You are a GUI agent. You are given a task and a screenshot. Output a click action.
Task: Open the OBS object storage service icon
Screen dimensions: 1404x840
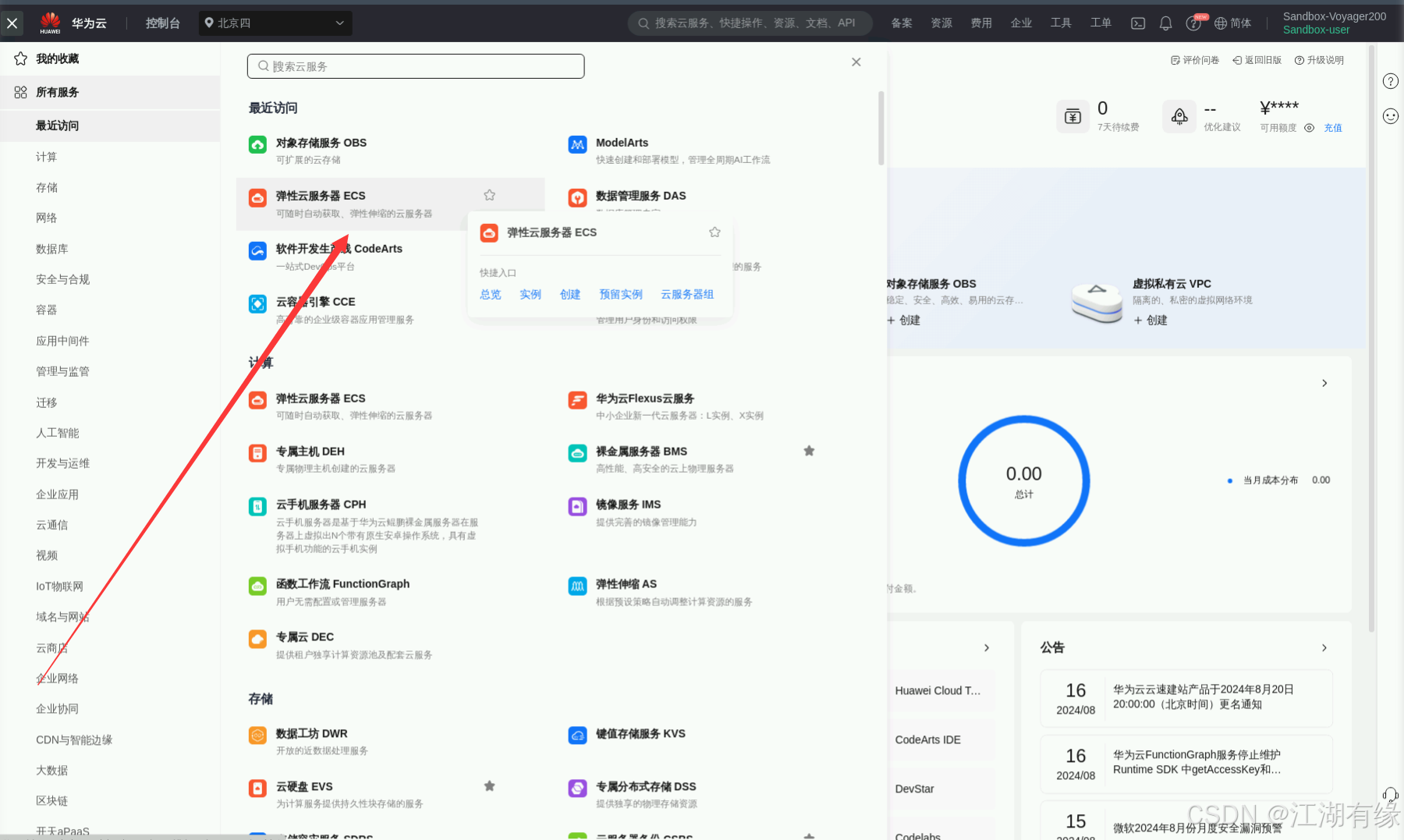click(257, 144)
